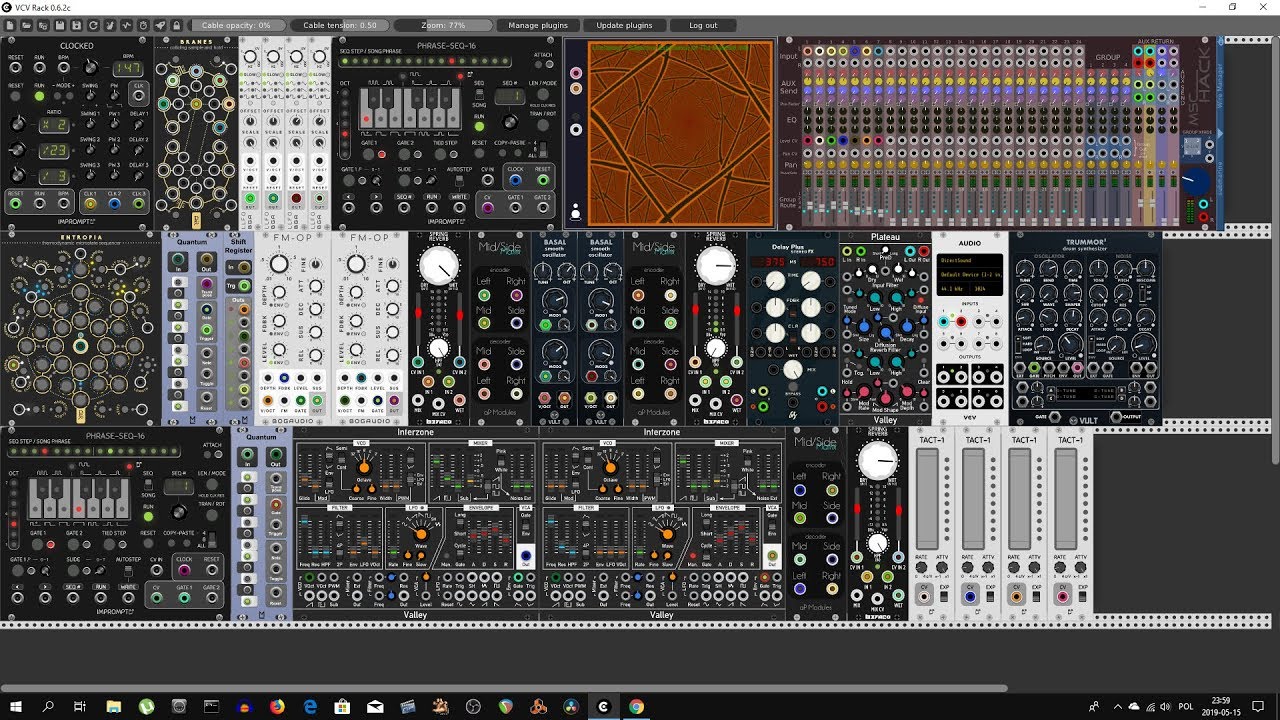Click the CLOCKED ratio display showing /23
The width and height of the screenshot is (1280, 720).
(53, 150)
